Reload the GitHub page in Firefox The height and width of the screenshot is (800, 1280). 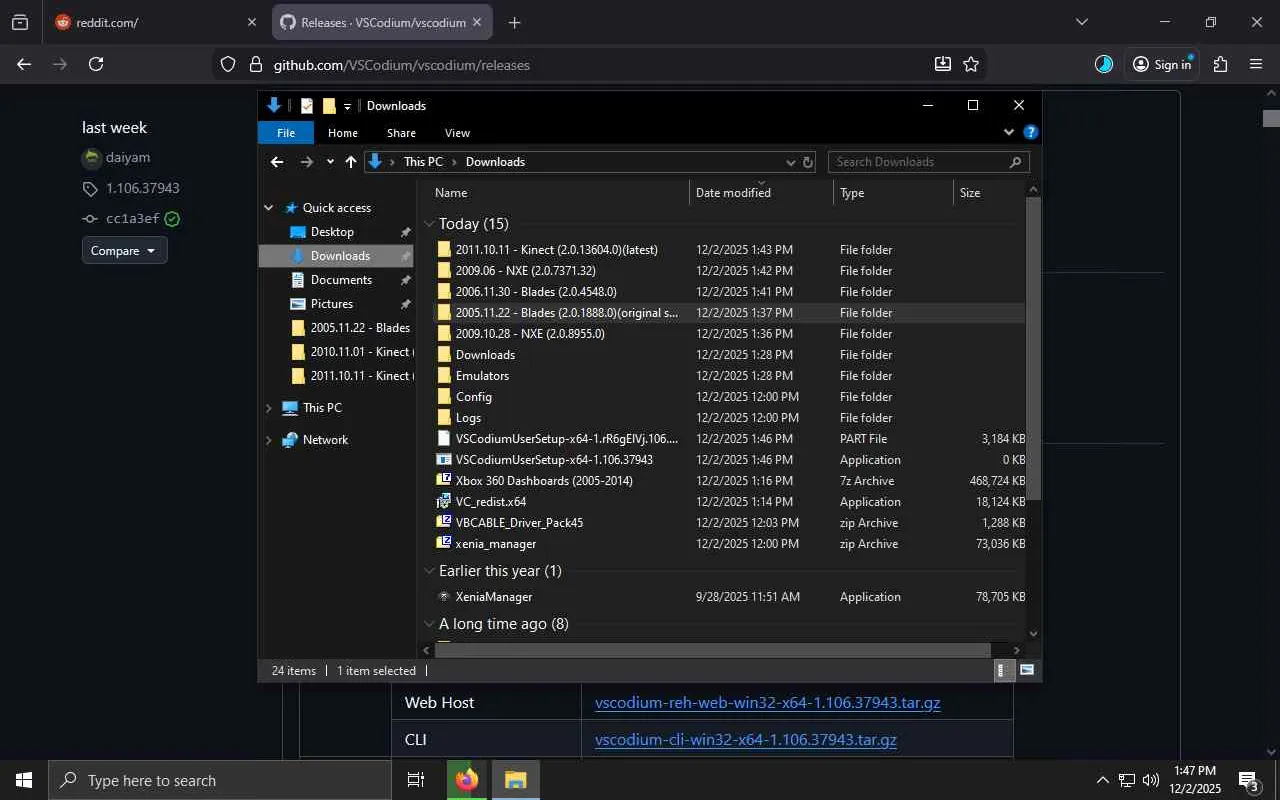click(x=96, y=64)
